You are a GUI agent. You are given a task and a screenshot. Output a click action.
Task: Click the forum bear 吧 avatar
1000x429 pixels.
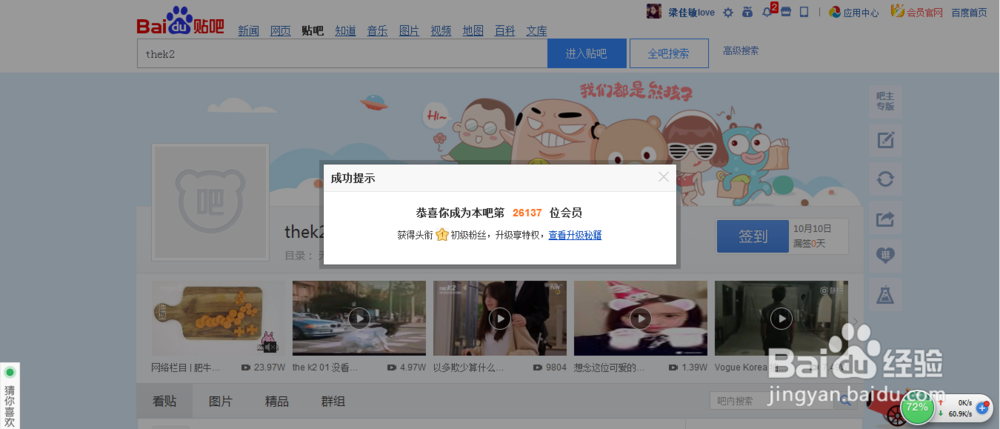[x=210, y=203]
